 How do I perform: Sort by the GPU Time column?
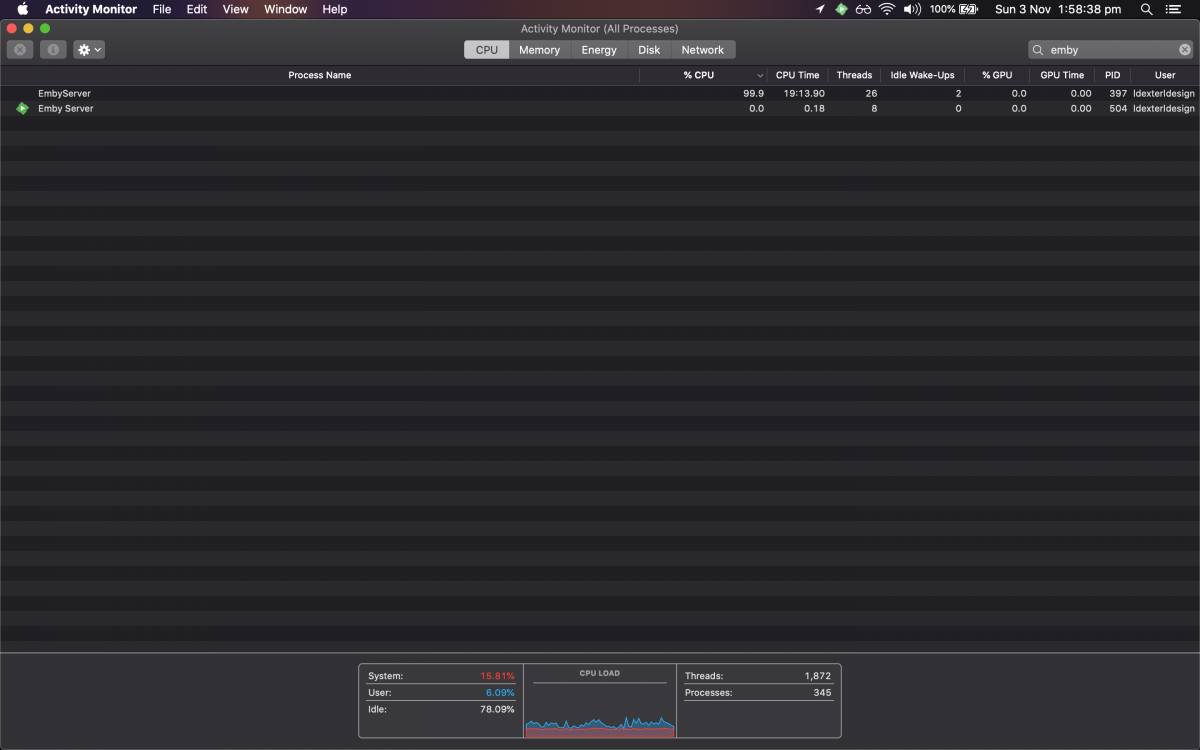tap(1062, 75)
